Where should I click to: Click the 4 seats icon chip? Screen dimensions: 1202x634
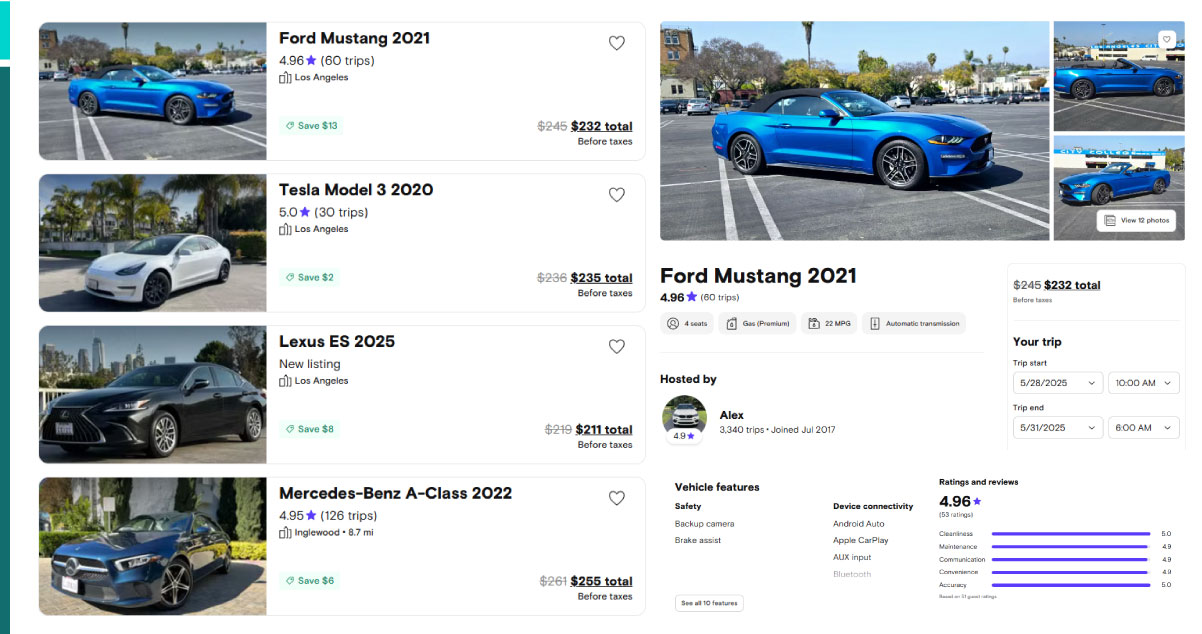[686, 324]
